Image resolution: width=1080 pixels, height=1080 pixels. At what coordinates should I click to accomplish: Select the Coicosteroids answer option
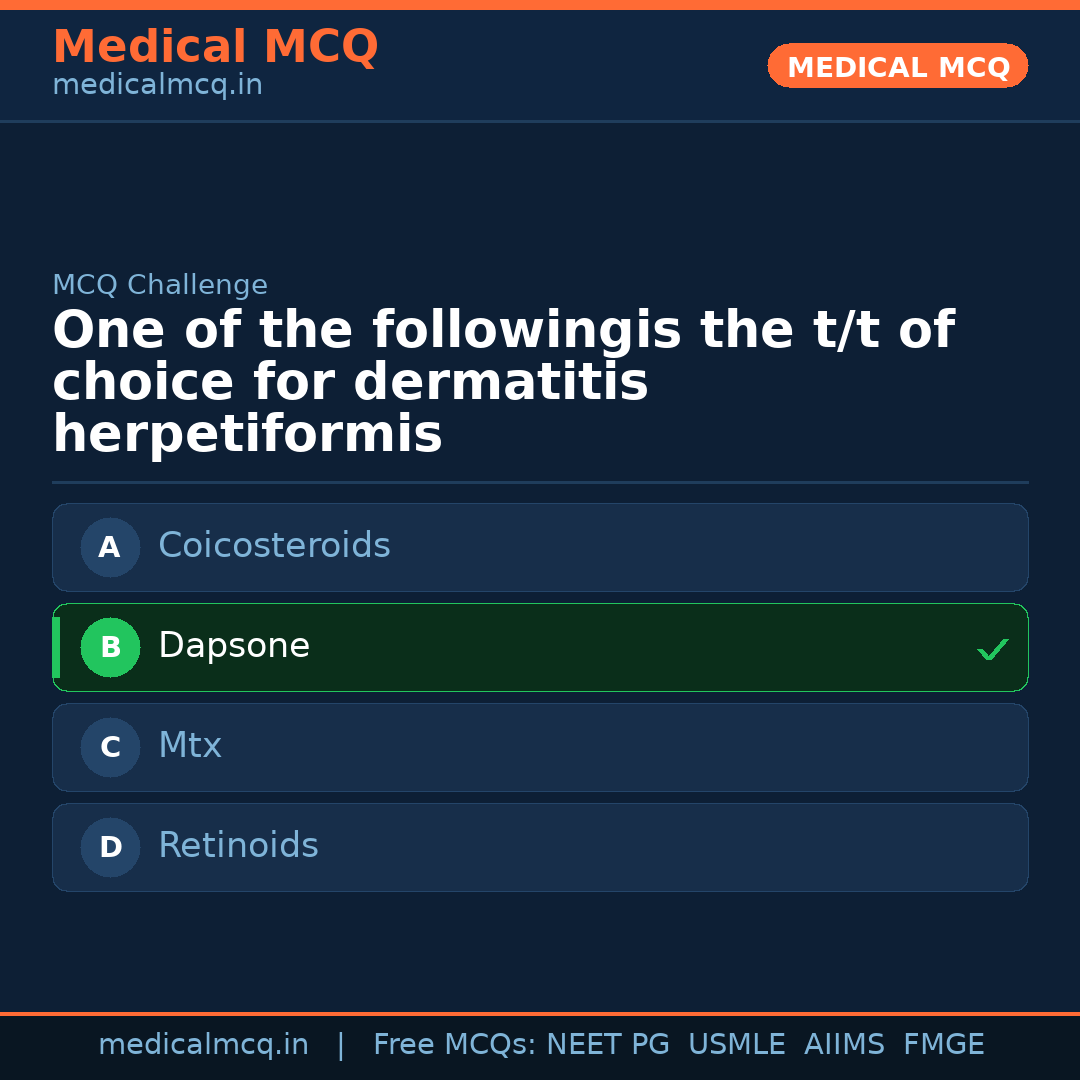(x=540, y=547)
